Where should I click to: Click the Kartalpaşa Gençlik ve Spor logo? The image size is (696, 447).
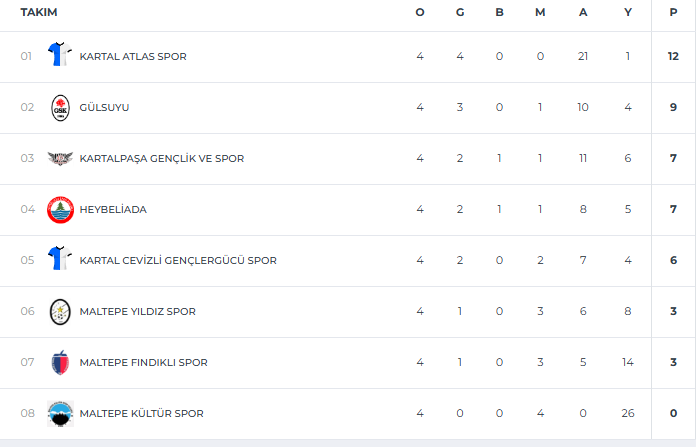click(x=60, y=158)
